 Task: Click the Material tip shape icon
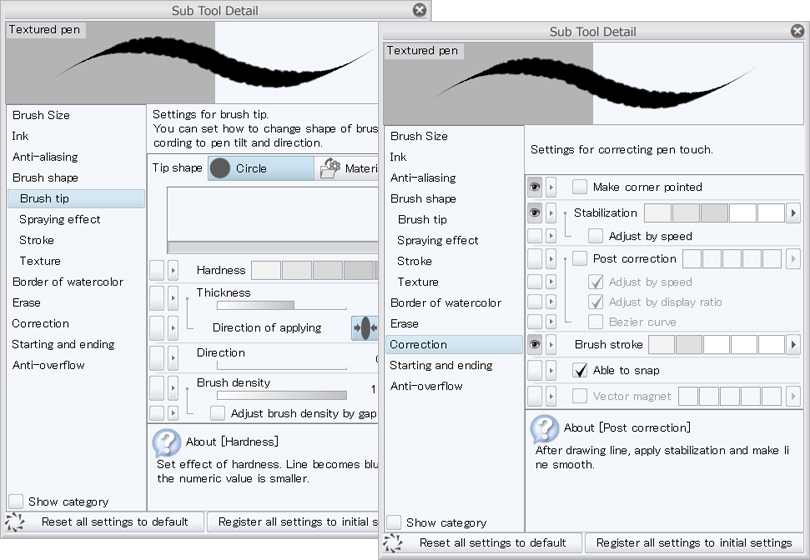click(330, 168)
